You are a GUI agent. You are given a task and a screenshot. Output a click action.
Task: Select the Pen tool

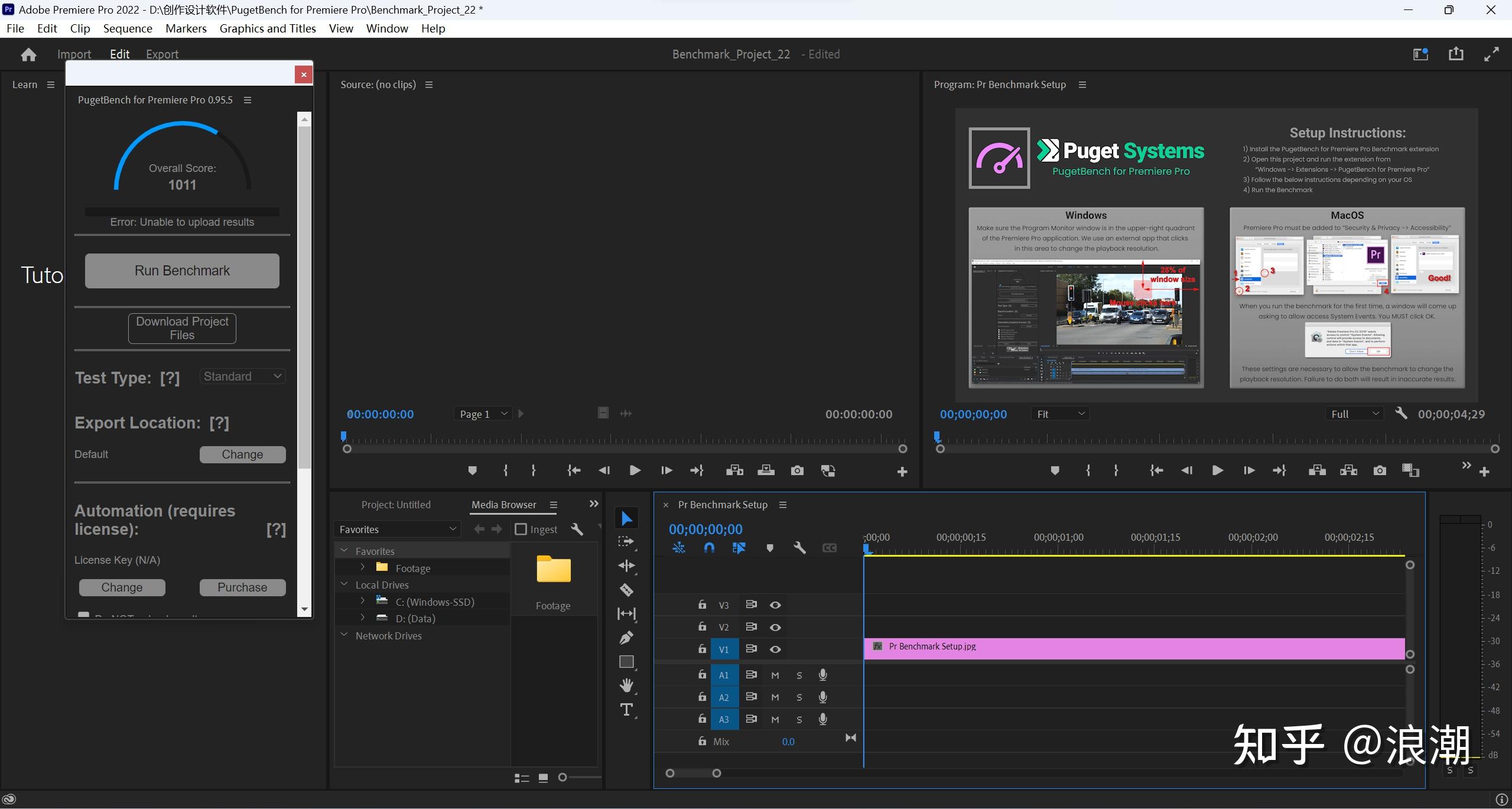pyautogui.click(x=626, y=638)
